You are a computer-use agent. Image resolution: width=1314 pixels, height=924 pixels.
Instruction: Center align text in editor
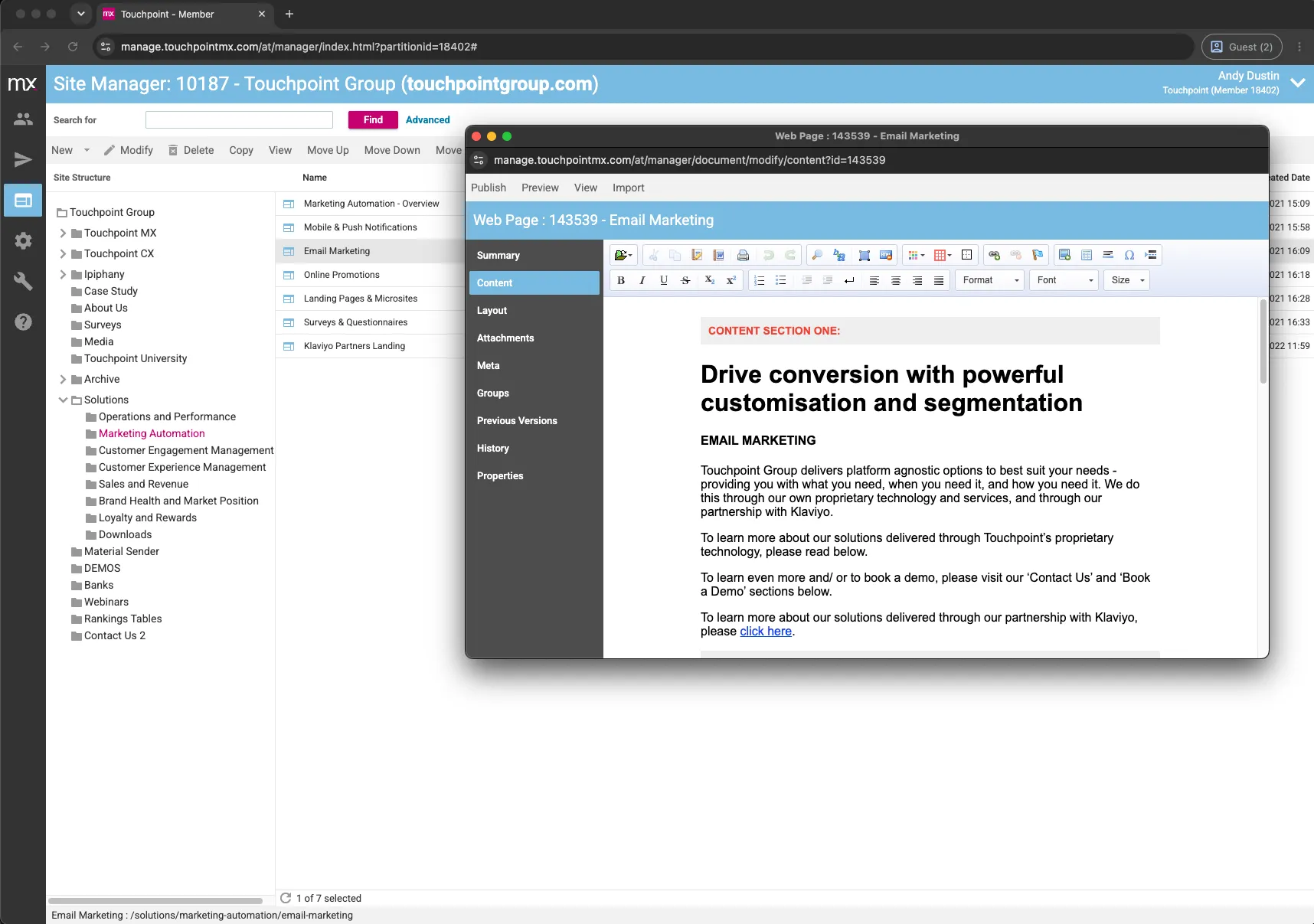click(896, 280)
